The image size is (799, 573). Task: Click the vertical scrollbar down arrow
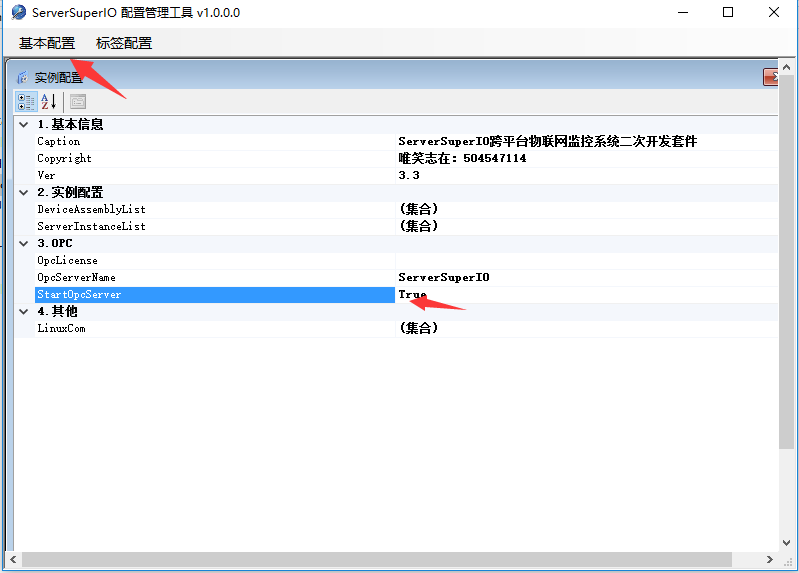coord(786,543)
